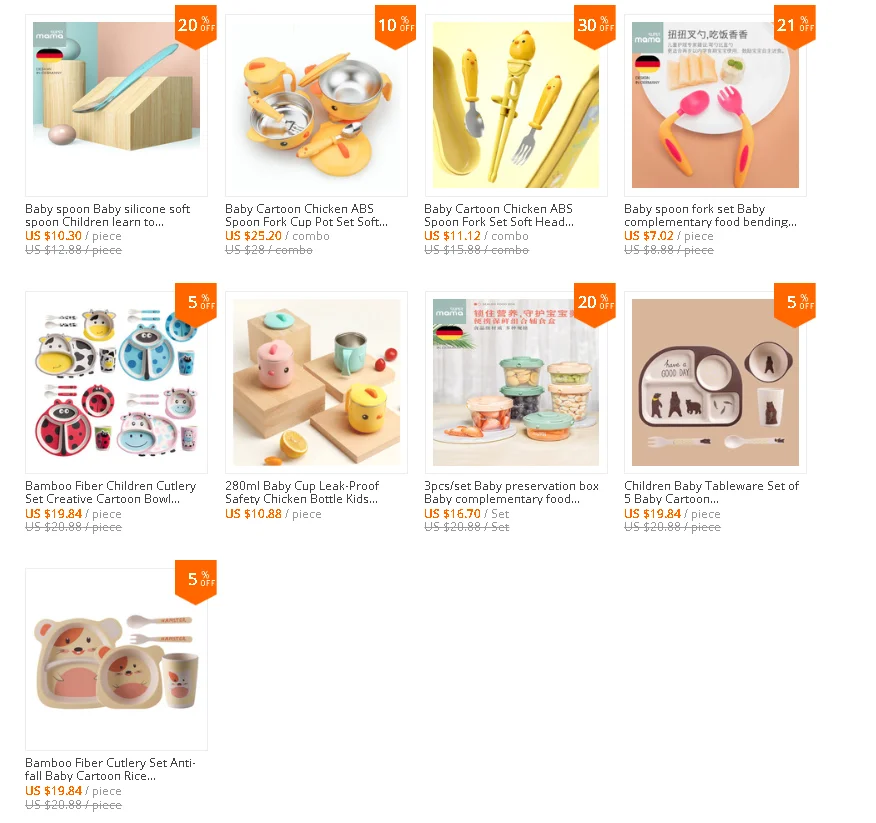The image size is (876, 823).
Task: Open 'Children Baby Tableware Set of 5' link
Action: [712, 492]
